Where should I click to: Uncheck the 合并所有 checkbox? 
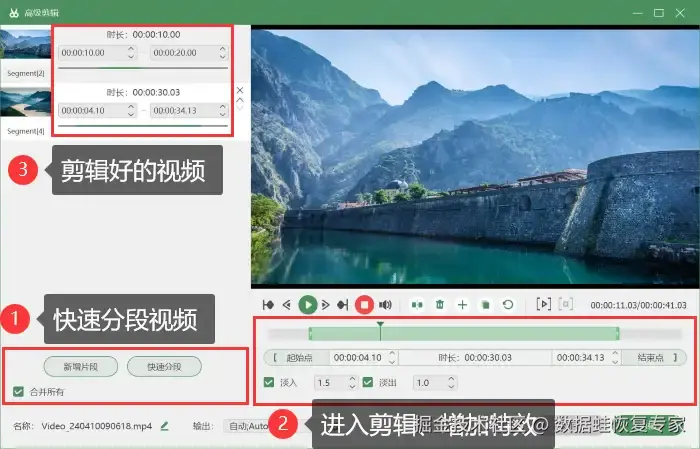18,392
